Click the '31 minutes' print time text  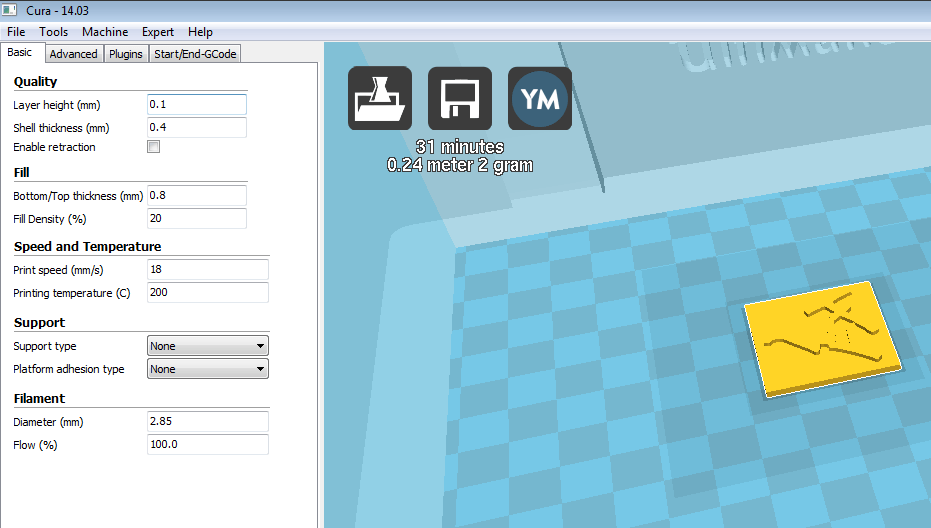(460, 147)
